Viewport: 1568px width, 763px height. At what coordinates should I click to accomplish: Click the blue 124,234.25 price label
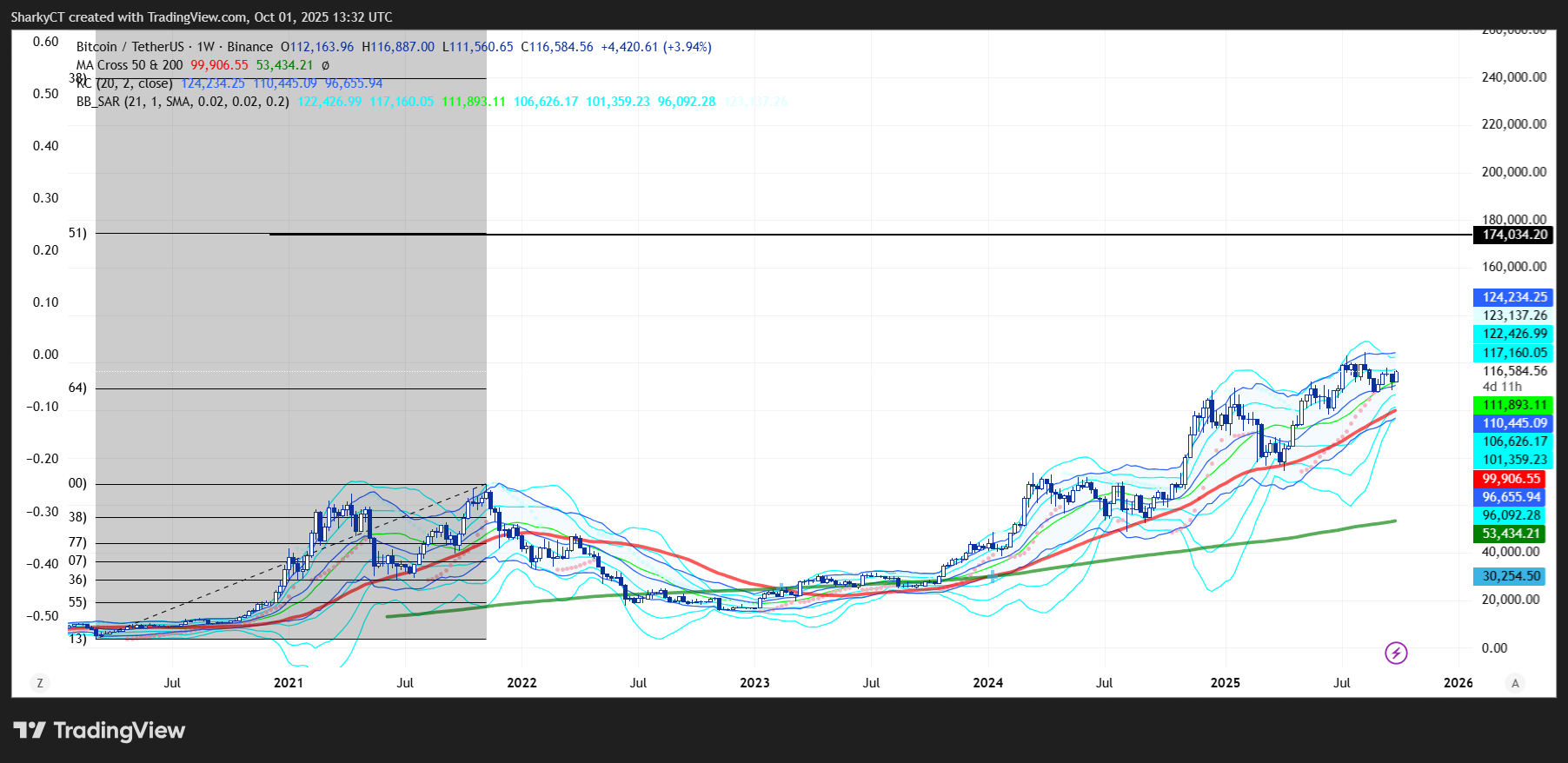pos(1514,297)
